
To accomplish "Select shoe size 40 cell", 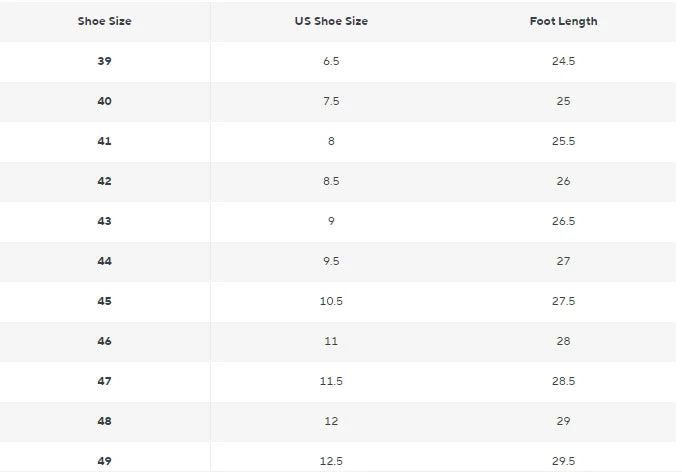I will tap(105, 101).
